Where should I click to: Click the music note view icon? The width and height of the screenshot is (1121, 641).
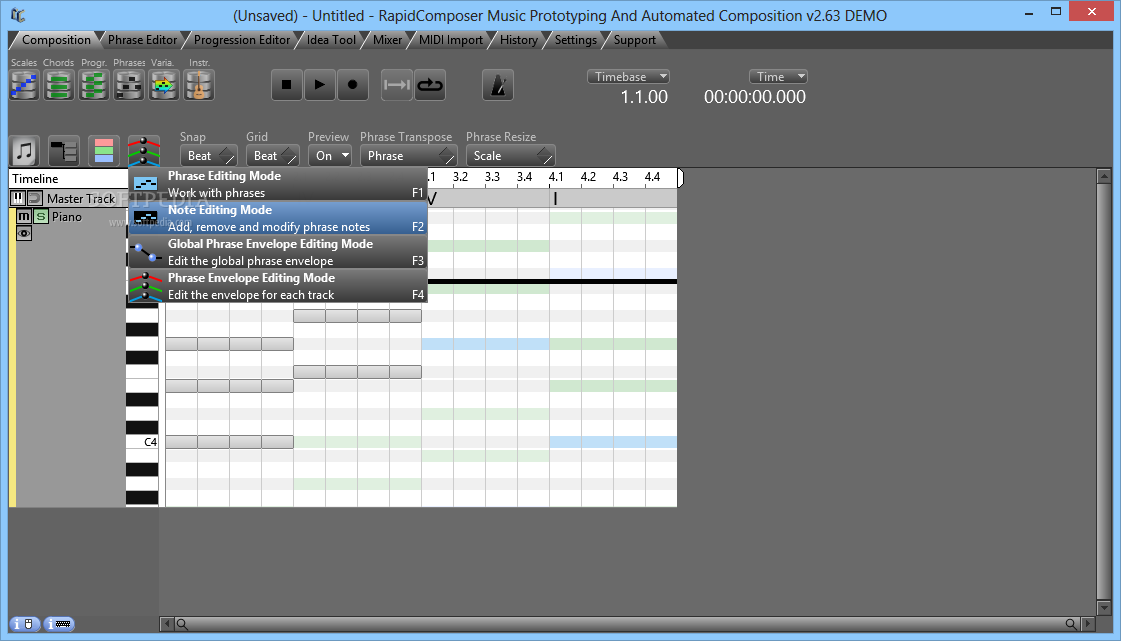[x=25, y=151]
